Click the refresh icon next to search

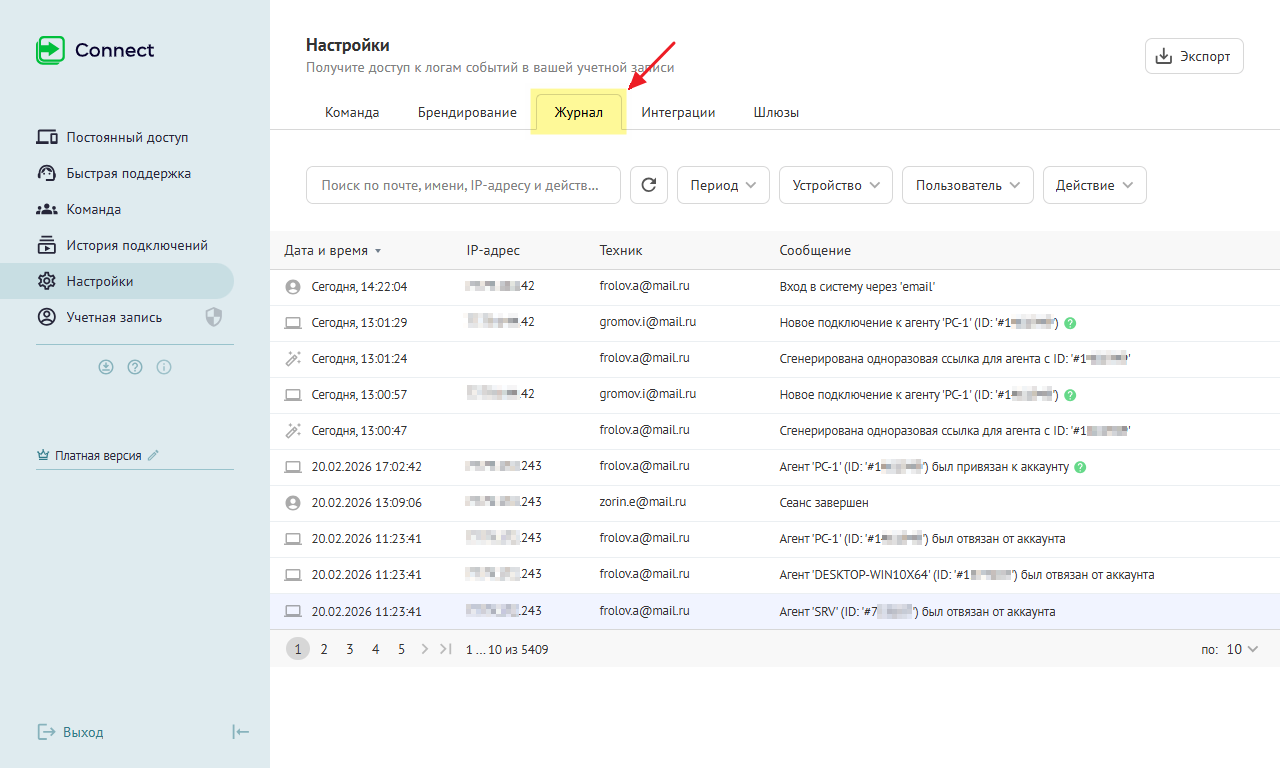pyautogui.click(x=649, y=185)
